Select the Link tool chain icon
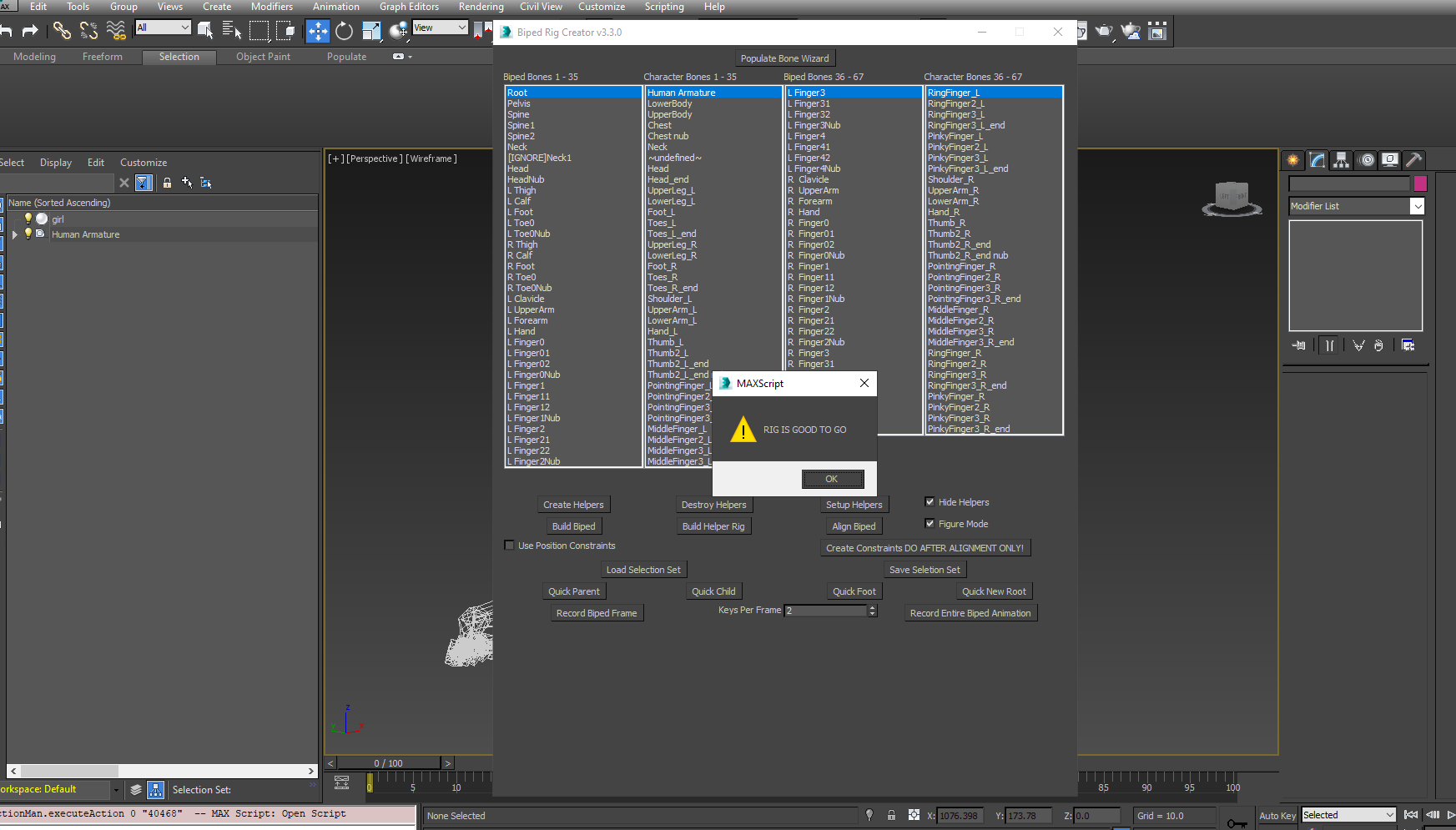The height and width of the screenshot is (830, 1456). (x=62, y=31)
